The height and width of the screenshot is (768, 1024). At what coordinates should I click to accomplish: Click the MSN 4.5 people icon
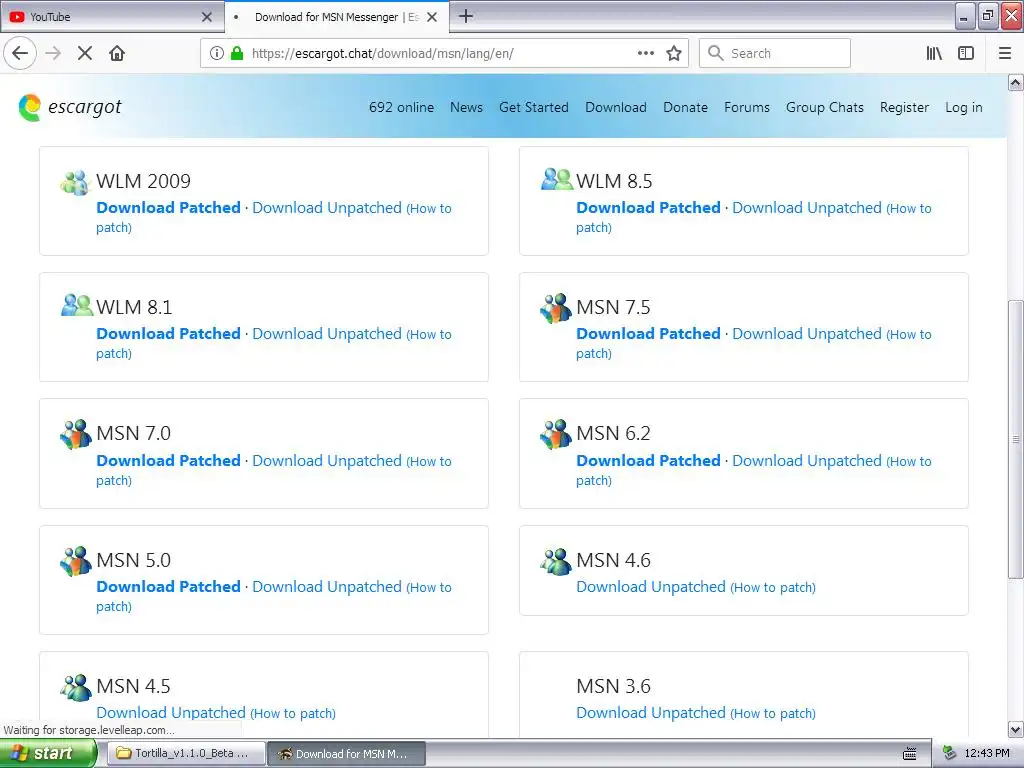pos(76,688)
